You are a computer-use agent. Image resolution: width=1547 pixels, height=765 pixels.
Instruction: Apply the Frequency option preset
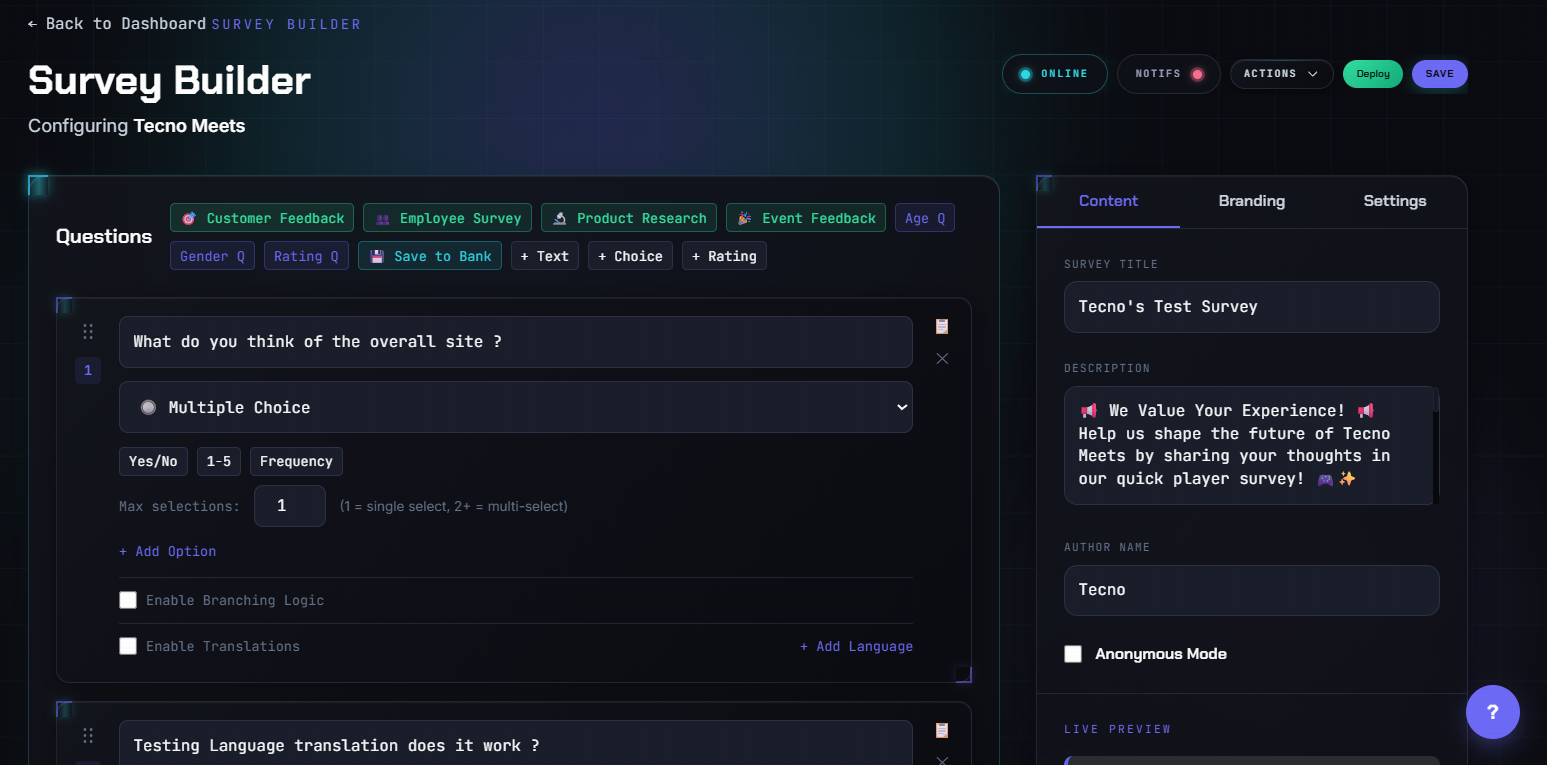coord(296,461)
